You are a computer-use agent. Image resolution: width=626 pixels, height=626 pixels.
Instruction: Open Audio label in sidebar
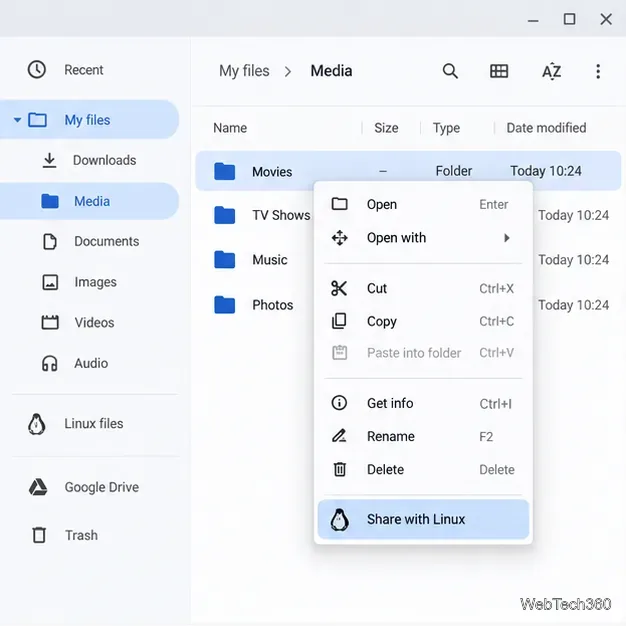(x=91, y=363)
